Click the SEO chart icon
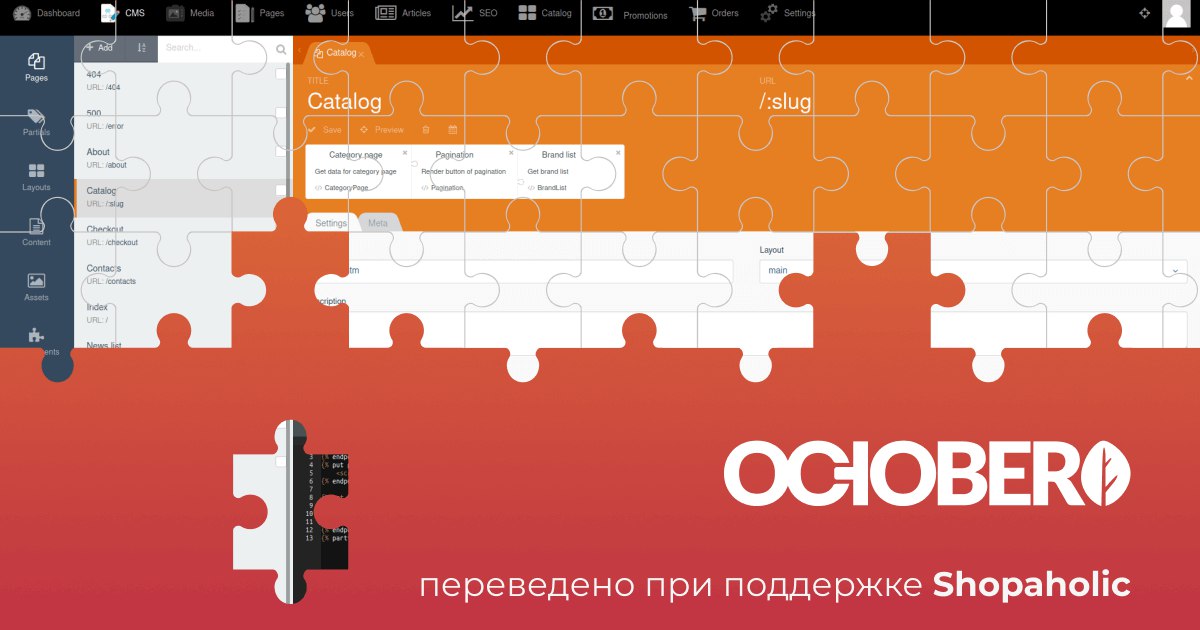This screenshot has width=1200, height=630. 462,13
